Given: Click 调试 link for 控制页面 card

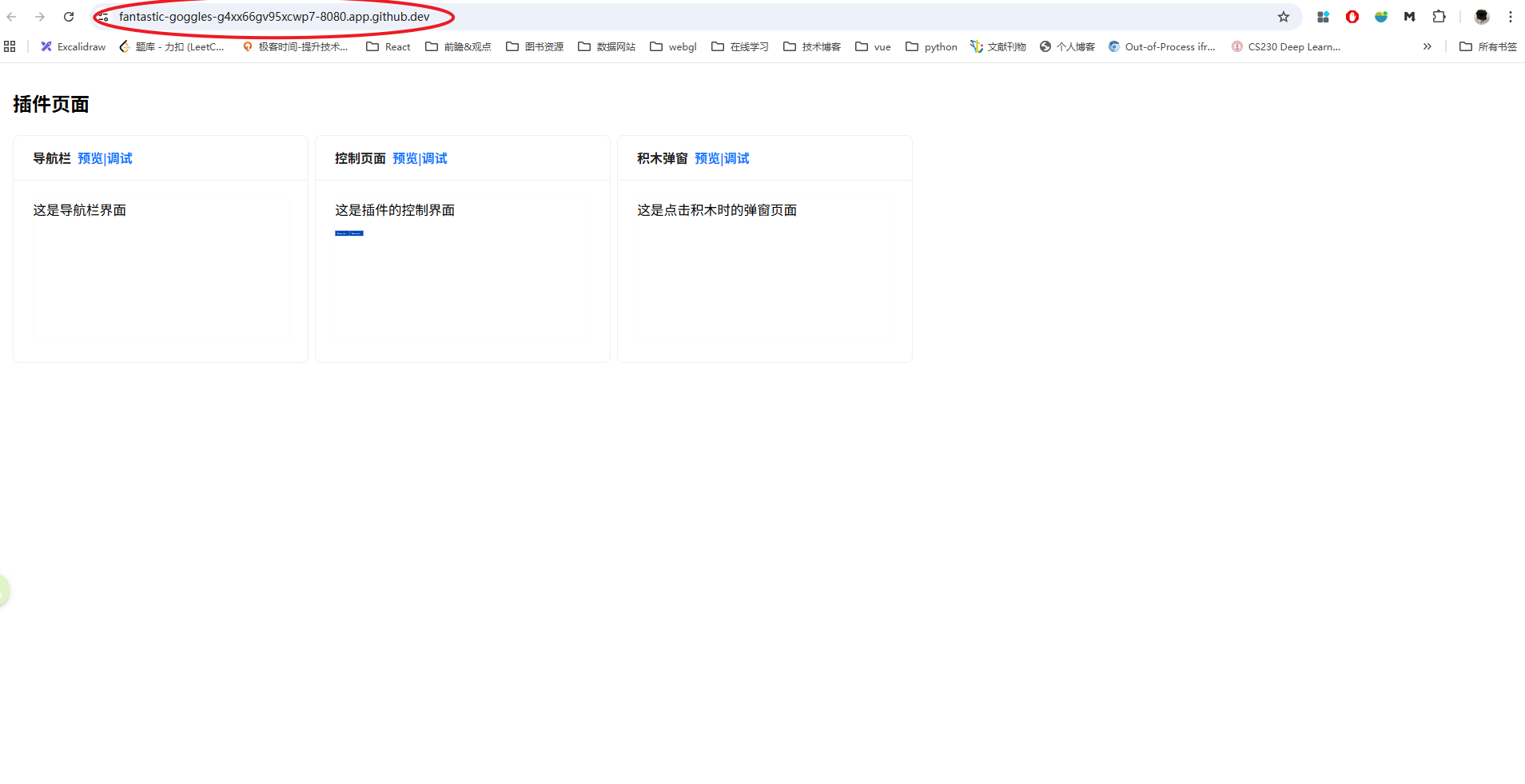Looking at the screenshot, I should (435, 159).
